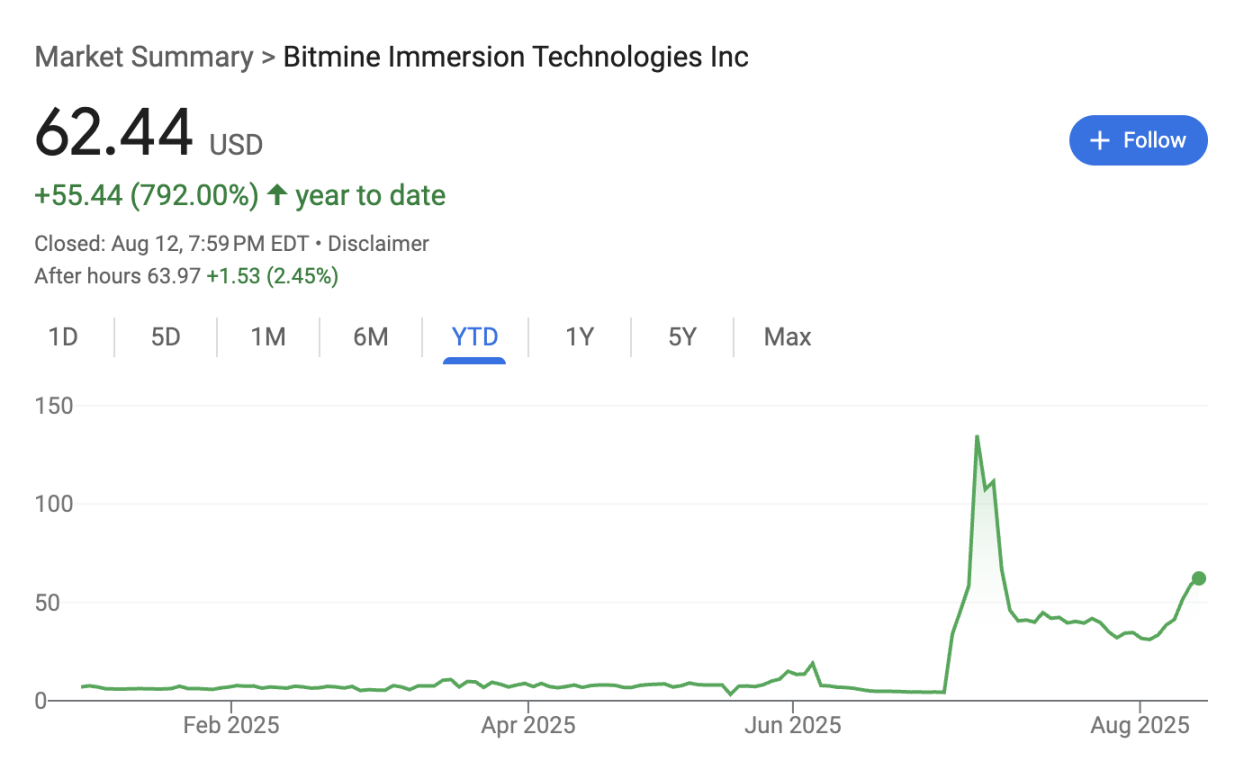The image size is (1244, 770).
Task: Click the green up arrow icon
Action: coord(277,195)
